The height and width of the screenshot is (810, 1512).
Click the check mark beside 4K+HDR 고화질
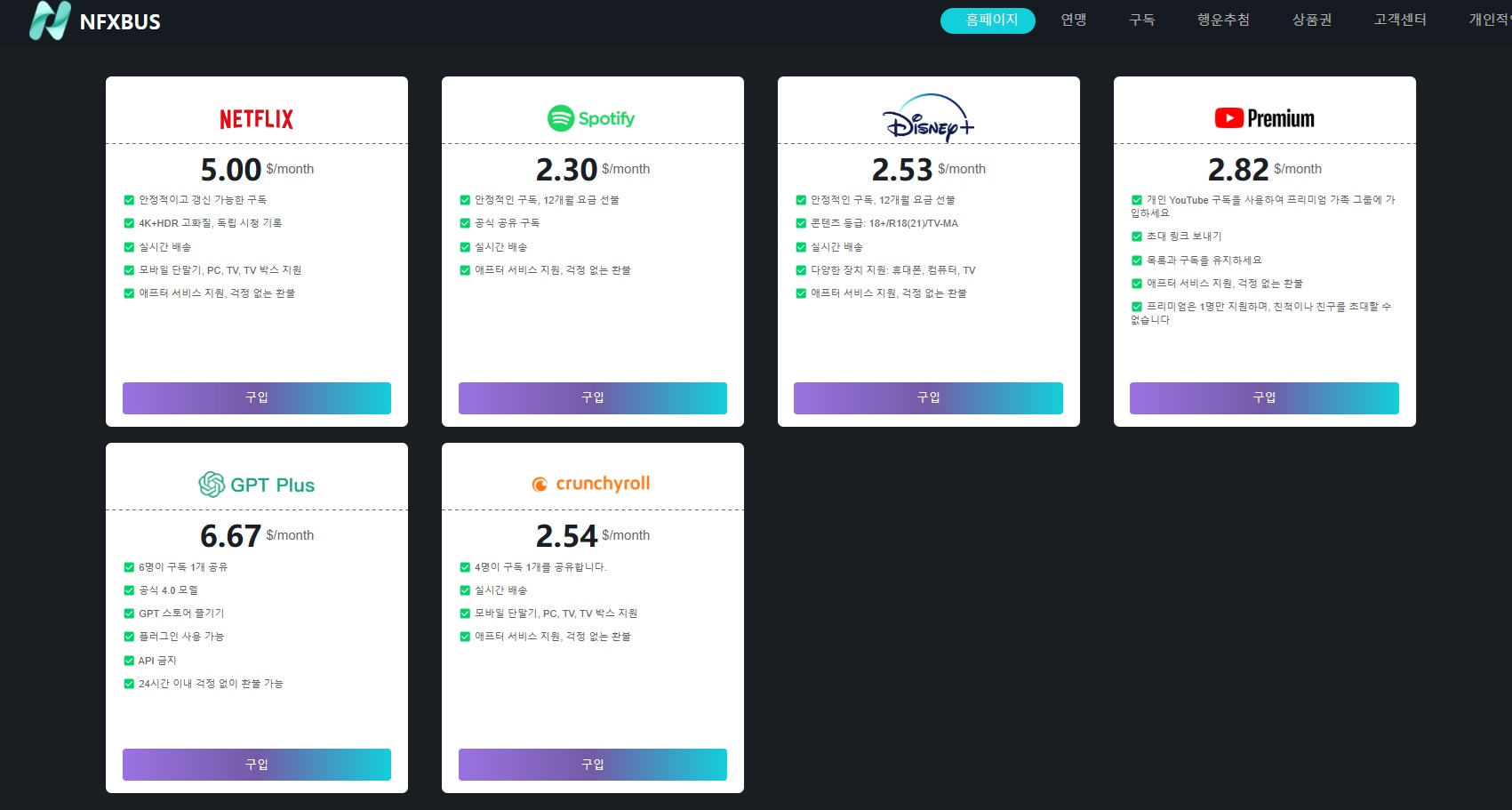pos(129,223)
